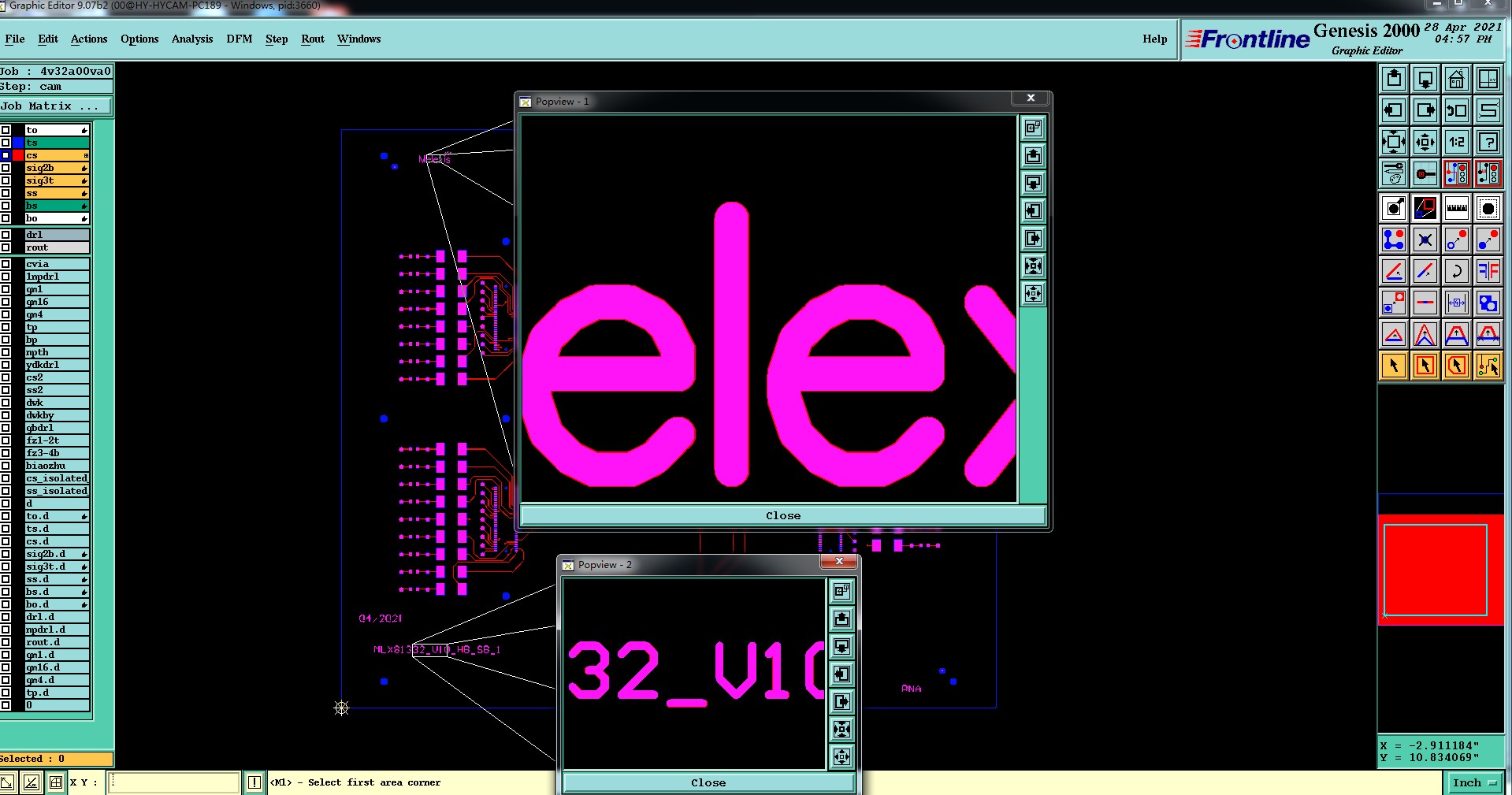Toggle checkbox for layer sig3t

pyautogui.click(x=6, y=180)
